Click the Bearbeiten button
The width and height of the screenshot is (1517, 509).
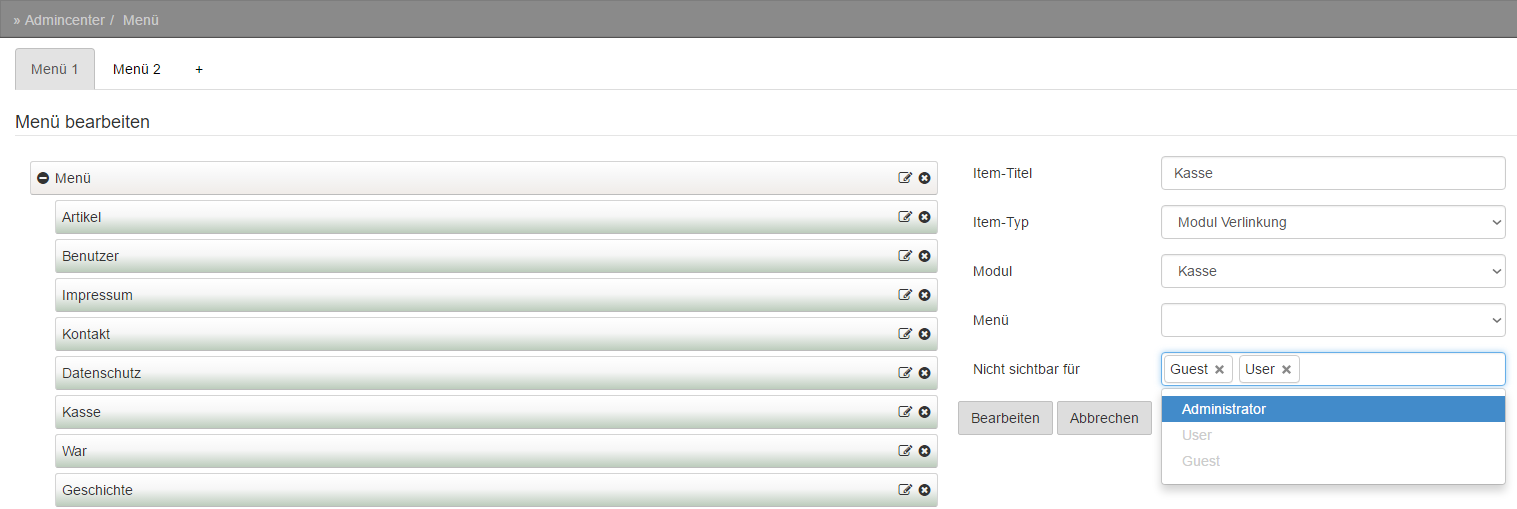pos(1005,418)
